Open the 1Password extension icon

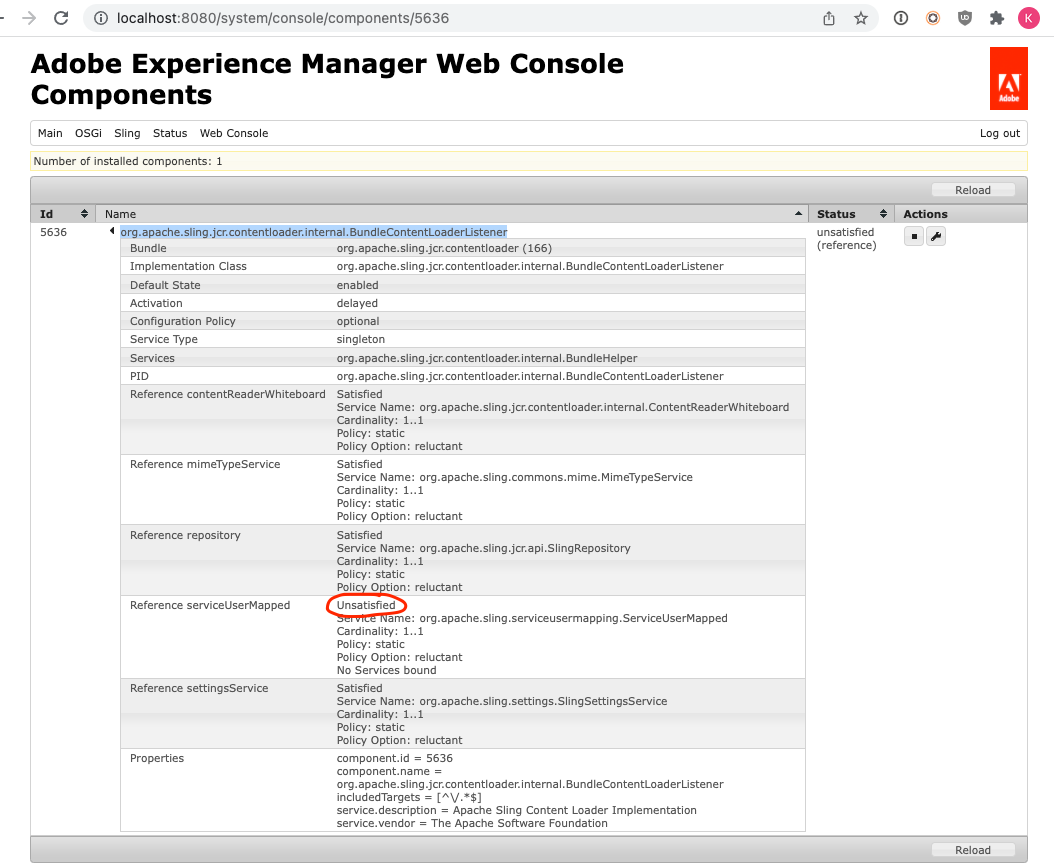tap(901, 18)
